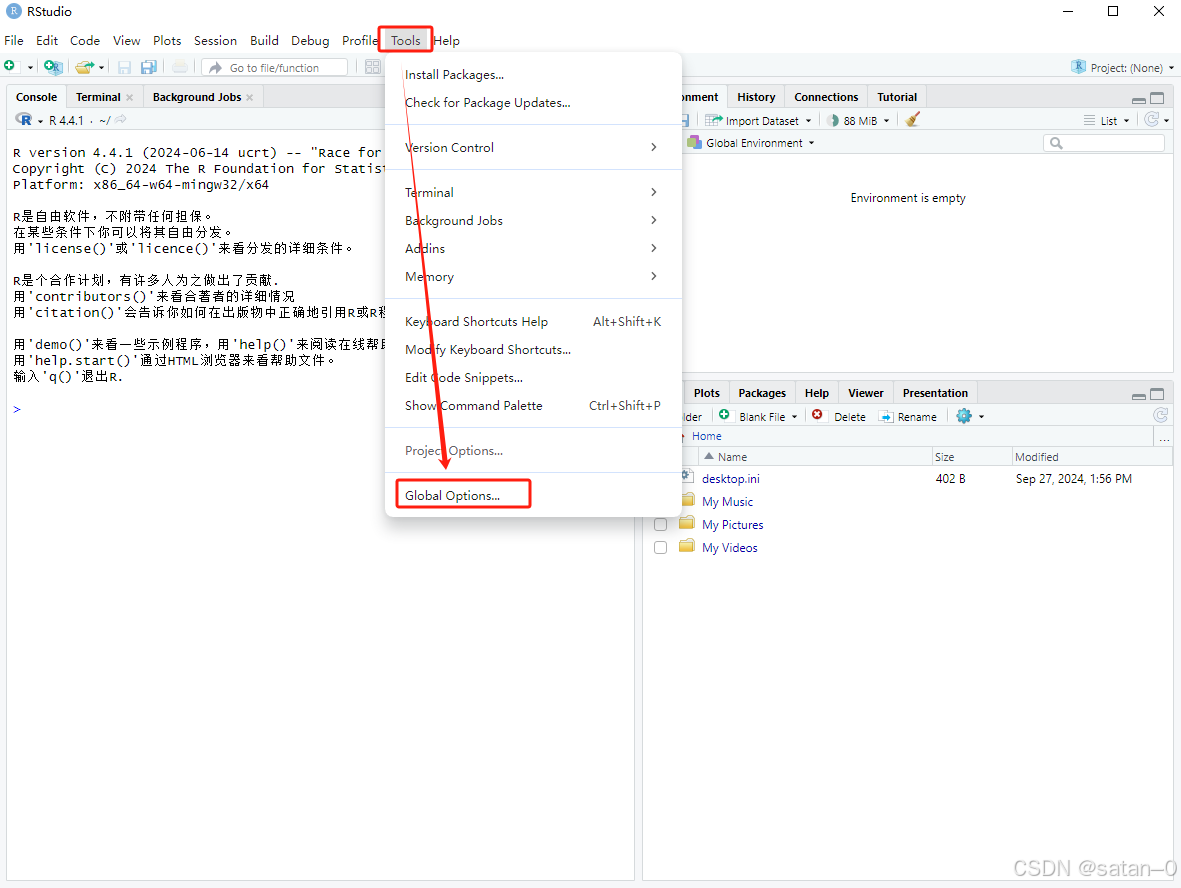
Task: Click the gear More icon in the Files pane
Action: 964,416
